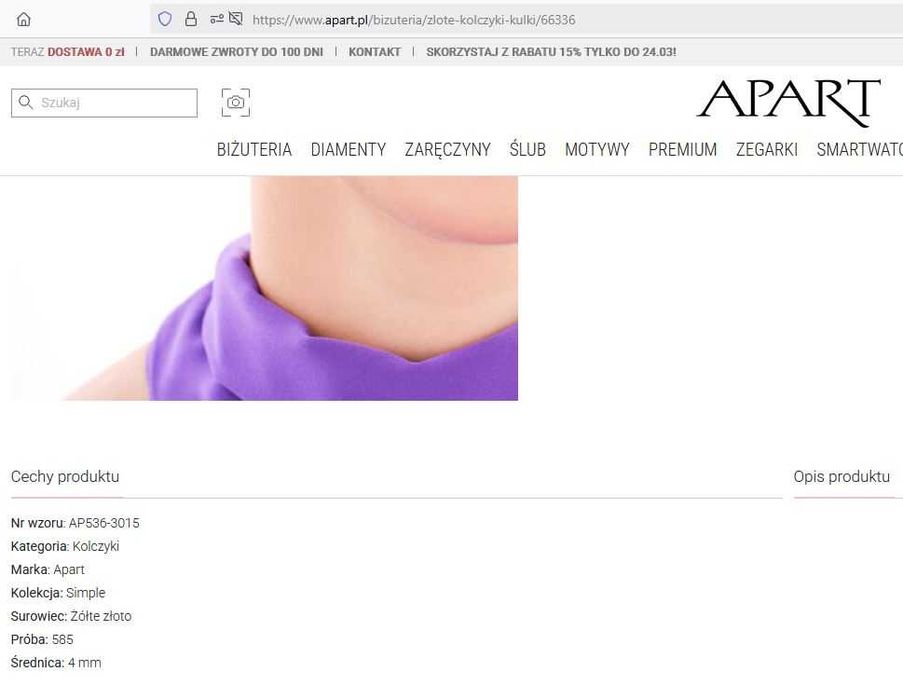Open TERAZ DOSTAWA 0 zł link

67,52
